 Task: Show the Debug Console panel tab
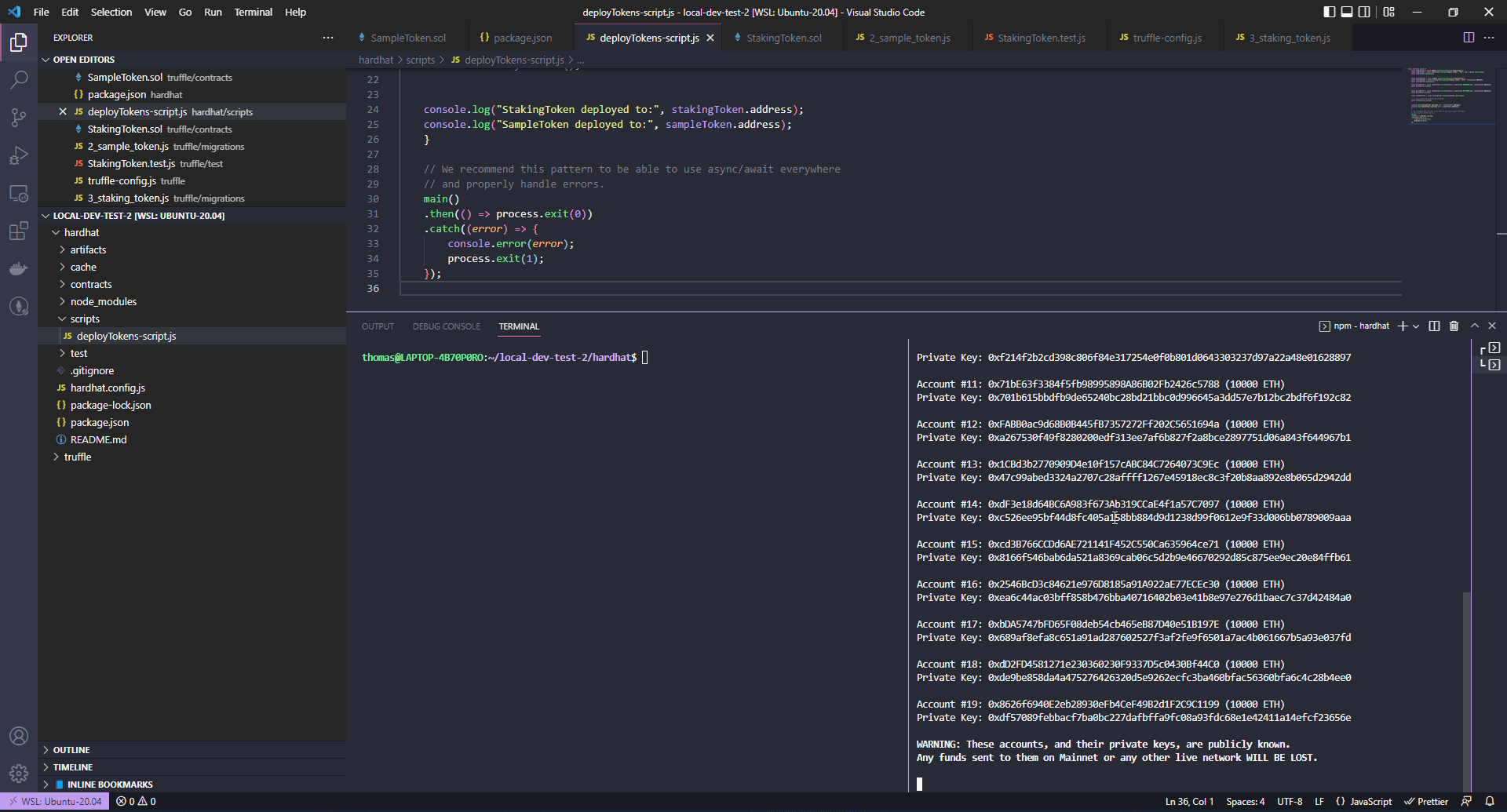[446, 326]
